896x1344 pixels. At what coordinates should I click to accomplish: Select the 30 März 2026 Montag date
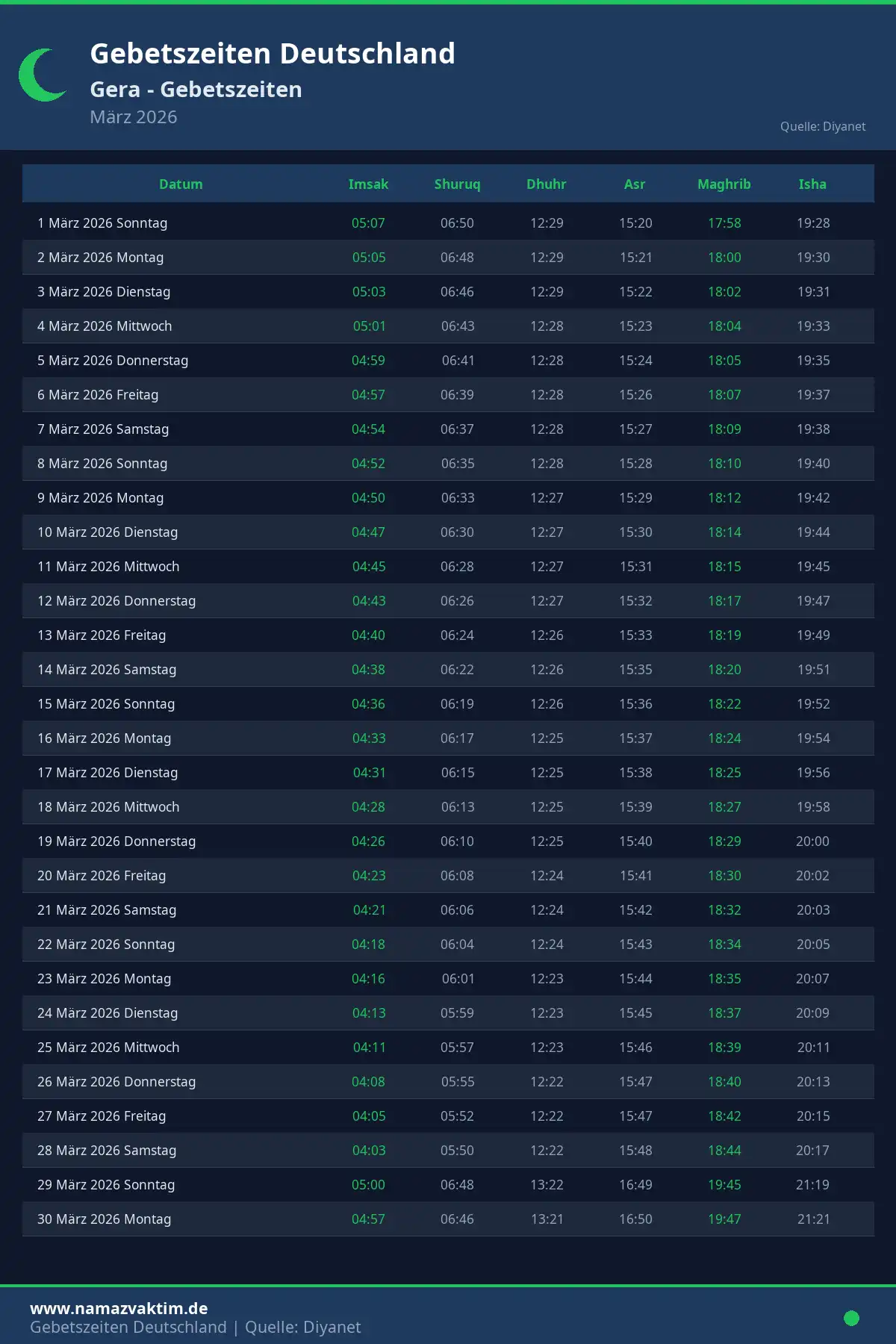(x=104, y=1219)
